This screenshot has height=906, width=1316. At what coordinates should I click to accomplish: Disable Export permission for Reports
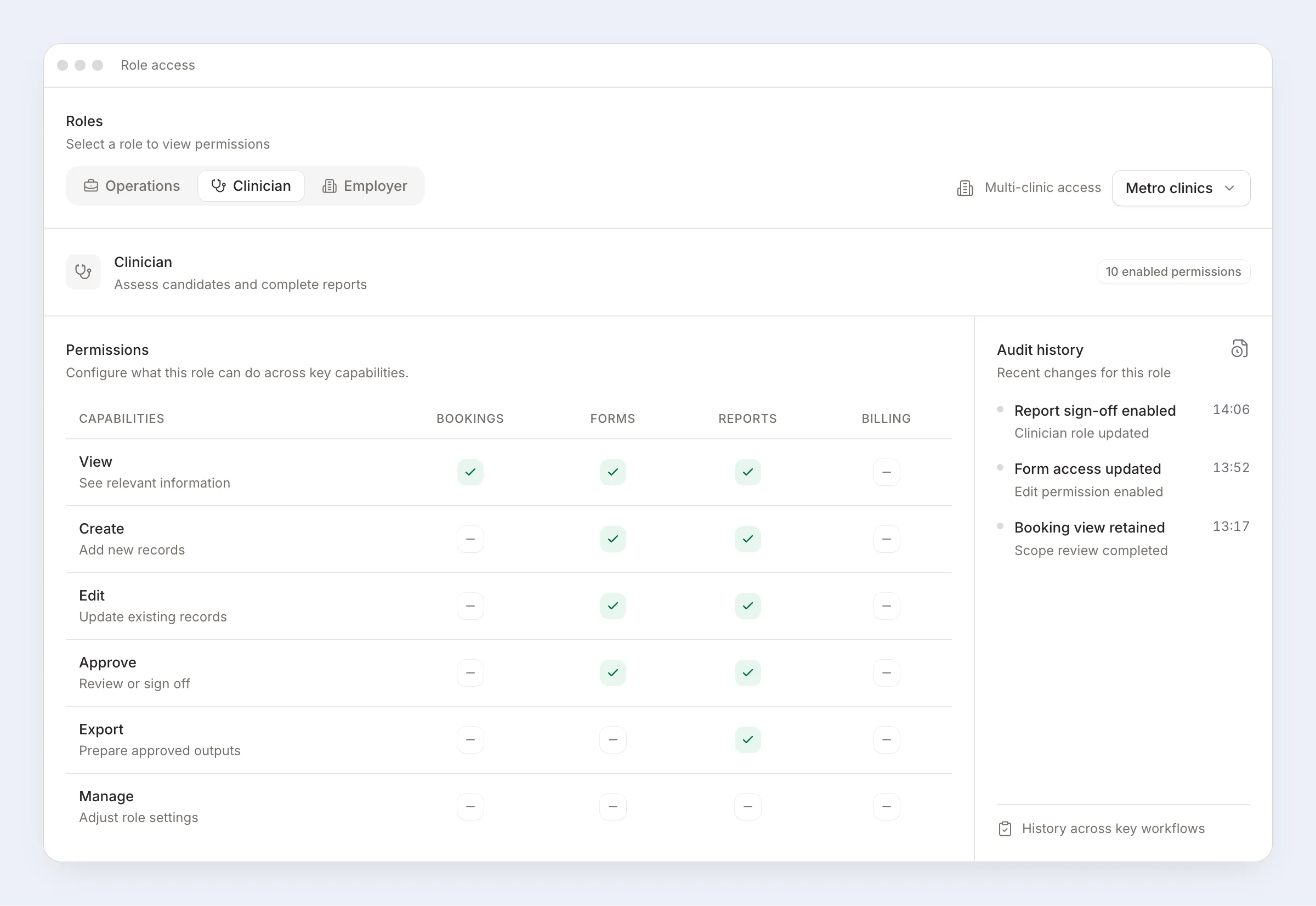pos(748,740)
